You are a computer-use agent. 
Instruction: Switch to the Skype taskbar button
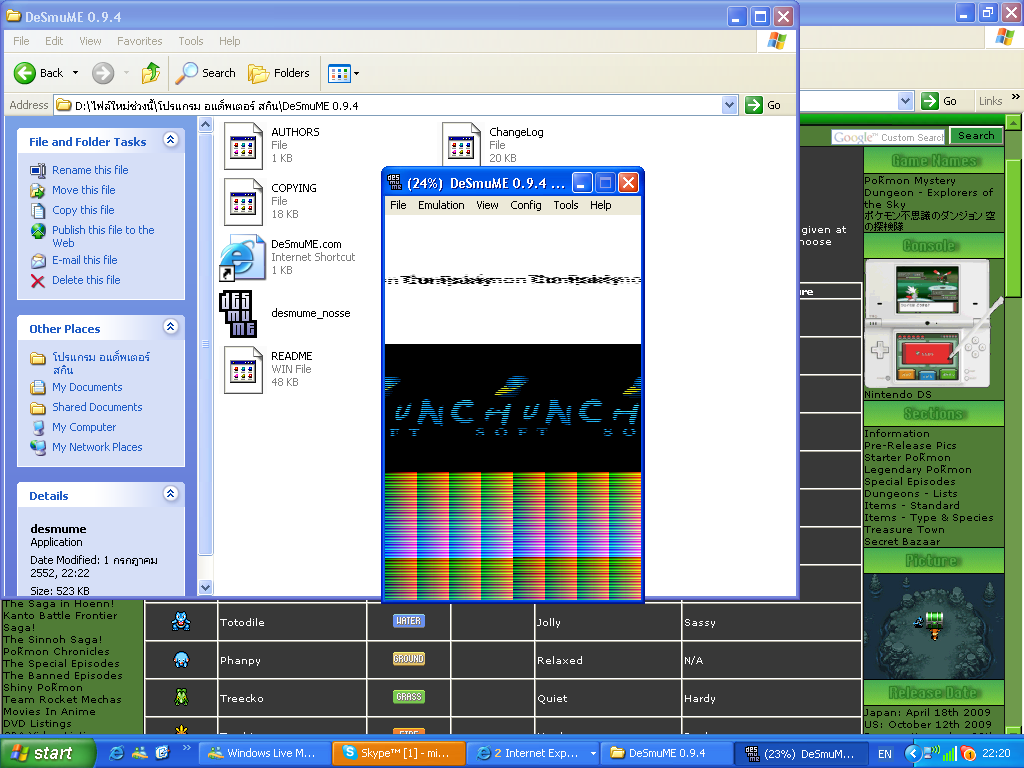(x=399, y=753)
